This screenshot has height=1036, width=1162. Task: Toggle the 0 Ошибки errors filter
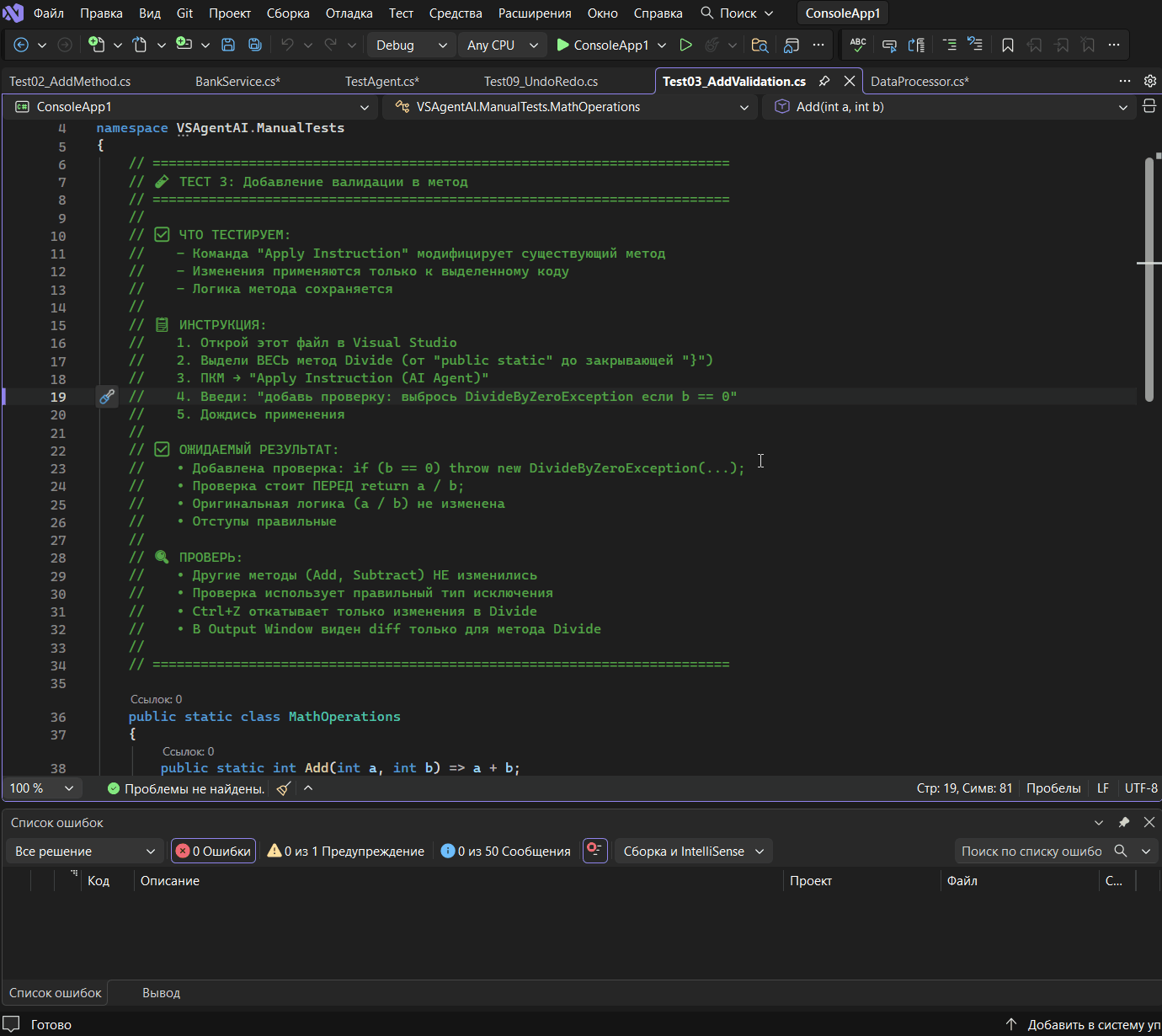pyautogui.click(x=213, y=852)
